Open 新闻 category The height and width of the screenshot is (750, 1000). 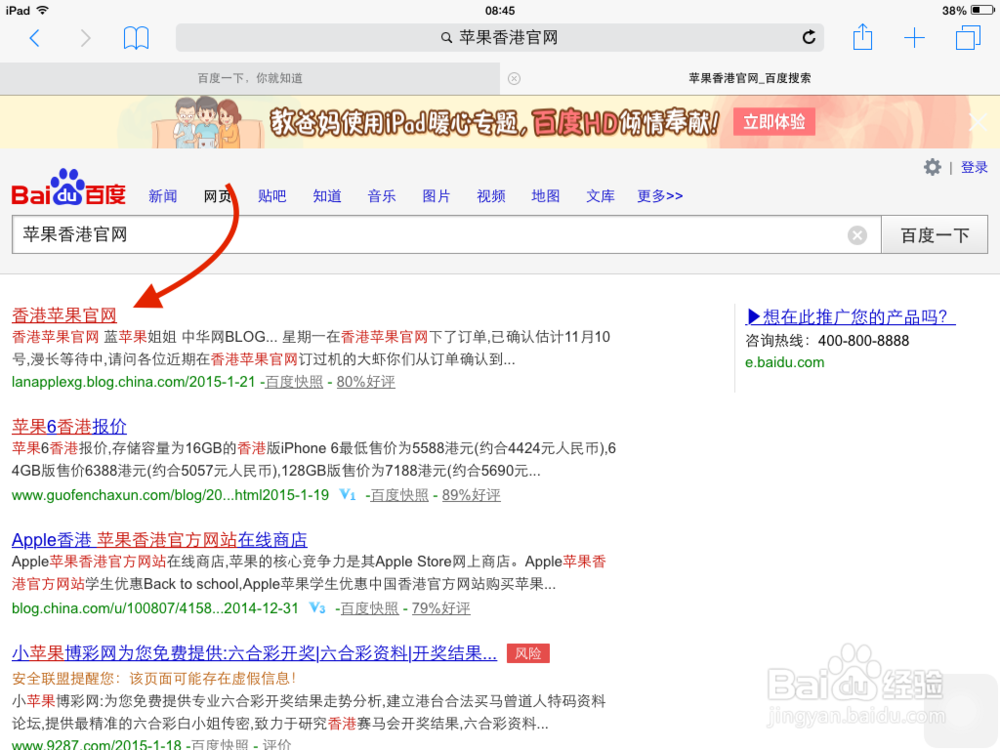[x=163, y=196]
